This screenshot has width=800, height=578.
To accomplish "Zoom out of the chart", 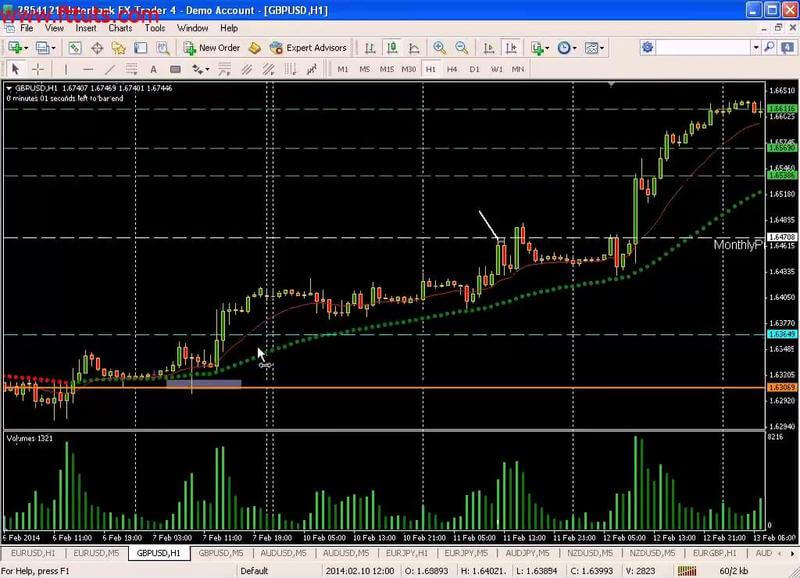I will point(462,48).
